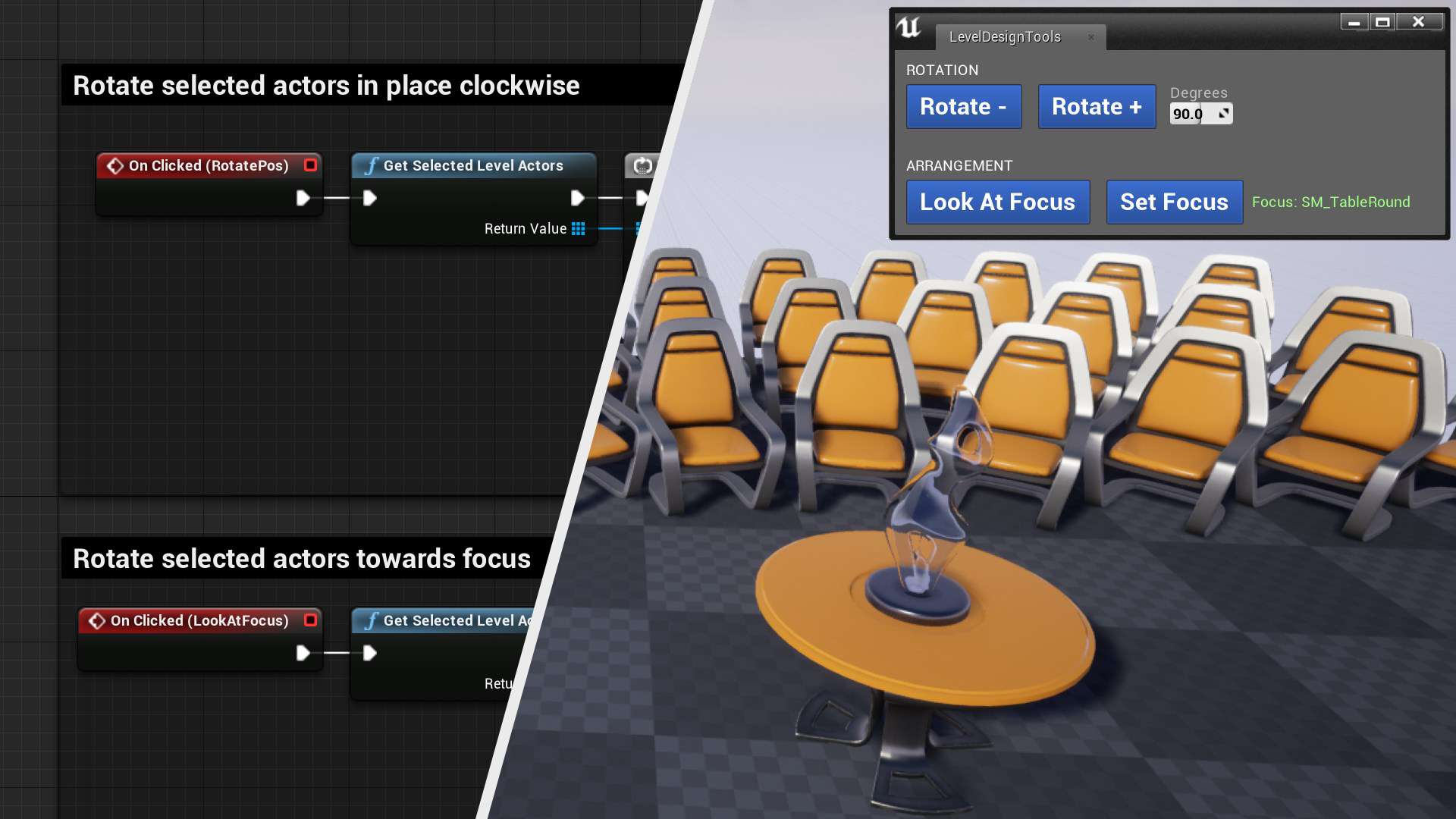The image size is (1456, 819).
Task: Click LookAtFocus execution output pin
Action: pyautogui.click(x=303, y=653)
